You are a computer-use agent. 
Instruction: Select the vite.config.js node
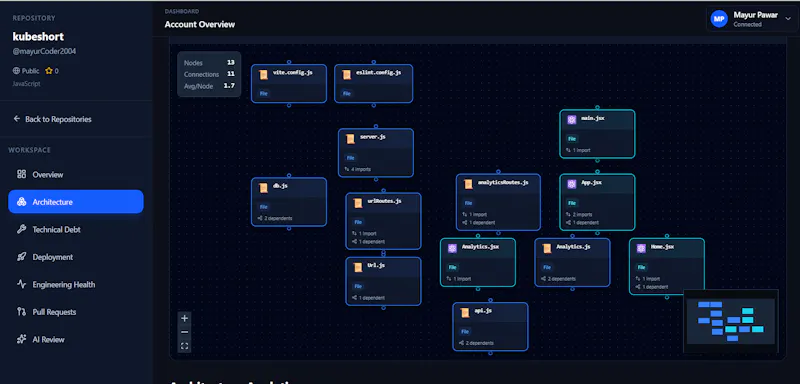coord(289,84)
